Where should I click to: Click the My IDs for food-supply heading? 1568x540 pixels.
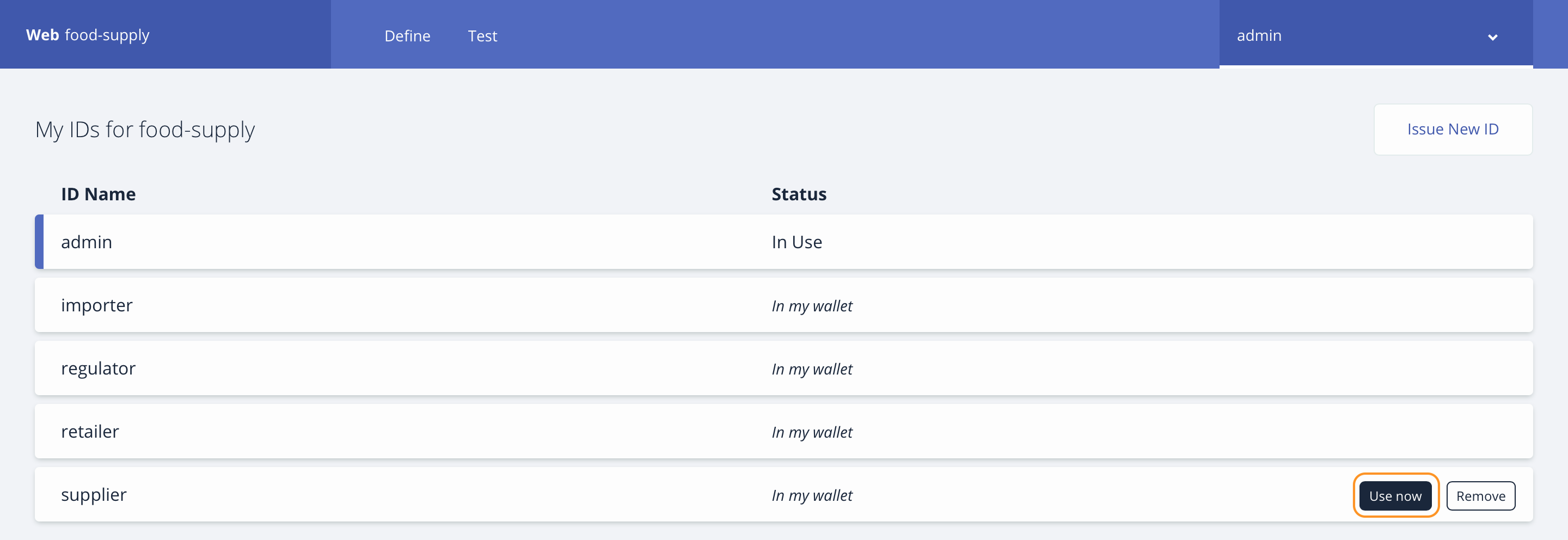(x=145, y=130)
